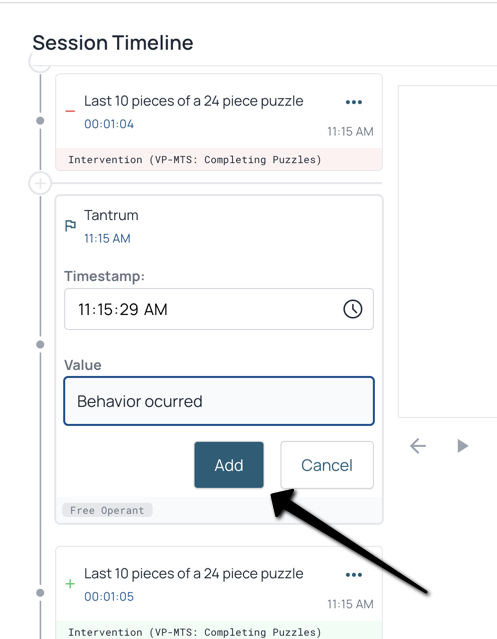This screenshot has height=639, width=497.
Task: Click the 00:01:05 duration link
Action: click(109, 597)
